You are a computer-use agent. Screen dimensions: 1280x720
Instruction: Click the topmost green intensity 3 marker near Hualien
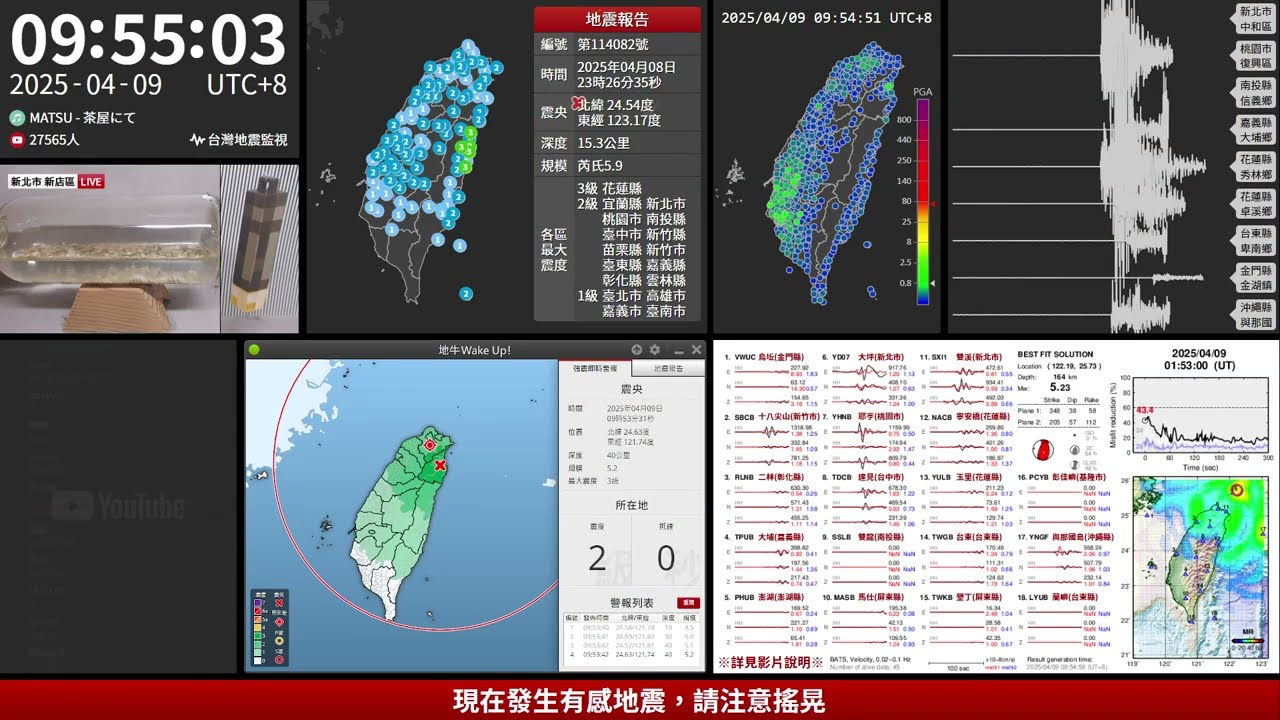471,130
